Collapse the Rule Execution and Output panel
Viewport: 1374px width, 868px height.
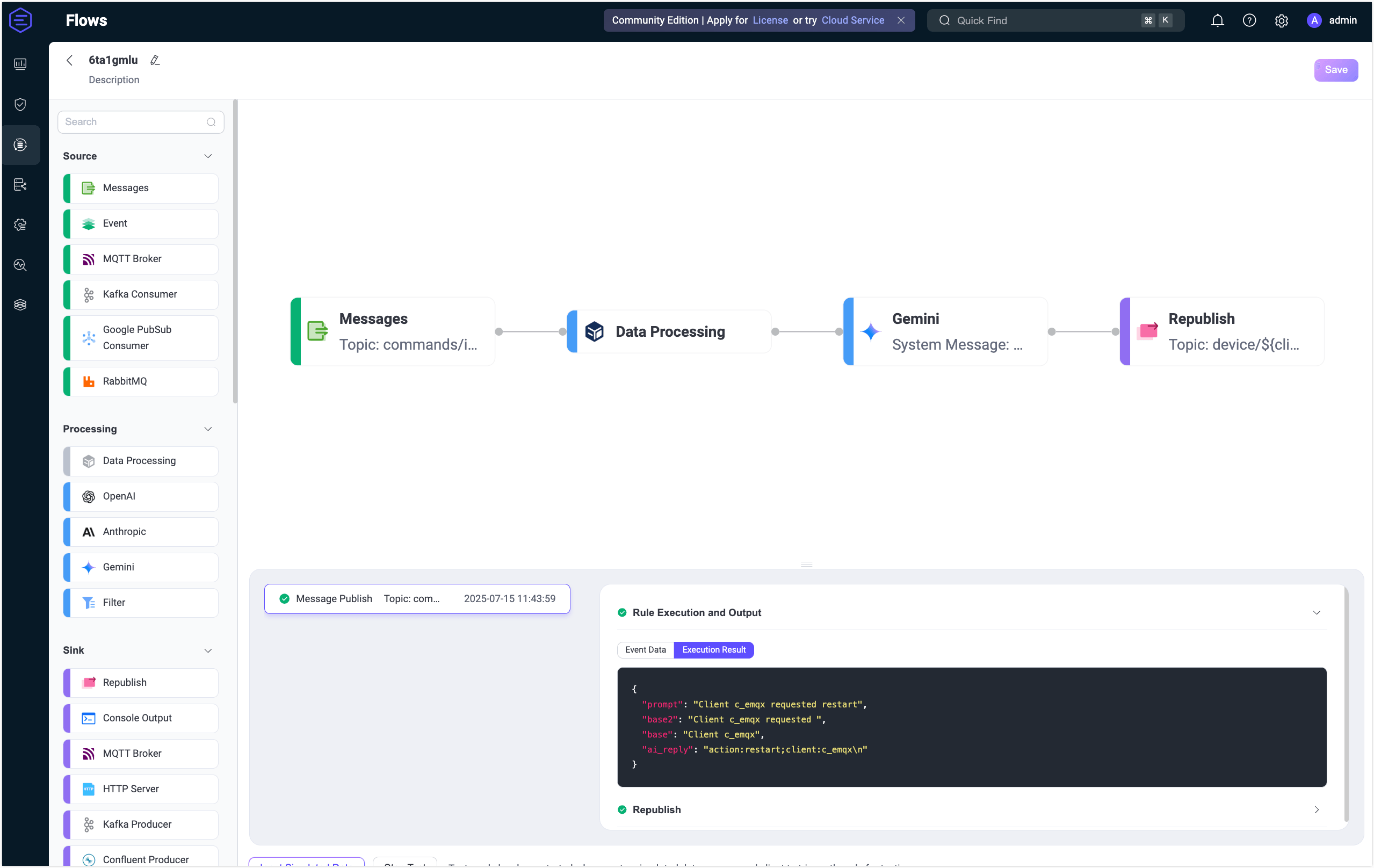click(1317, 612)
